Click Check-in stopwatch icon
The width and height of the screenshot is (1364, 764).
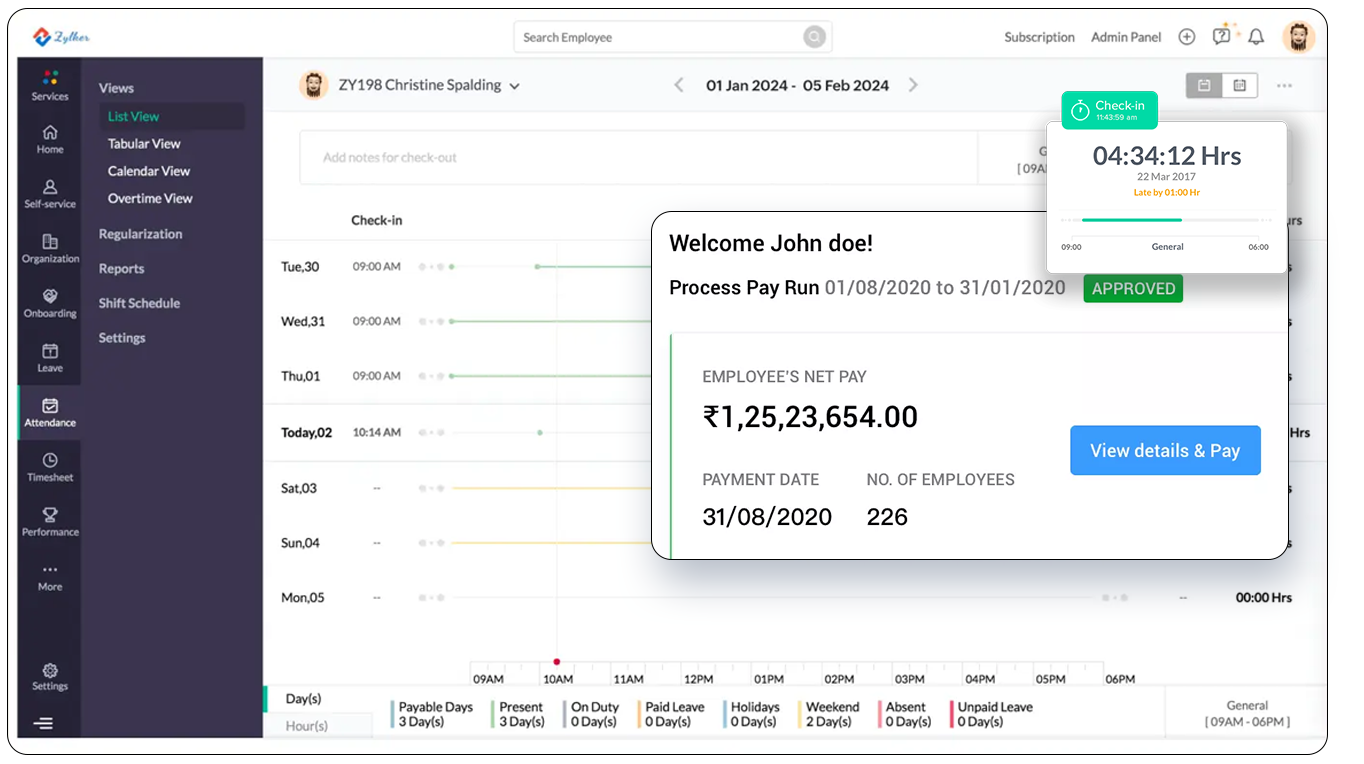pyautogui.click(x=1080, y=110)
